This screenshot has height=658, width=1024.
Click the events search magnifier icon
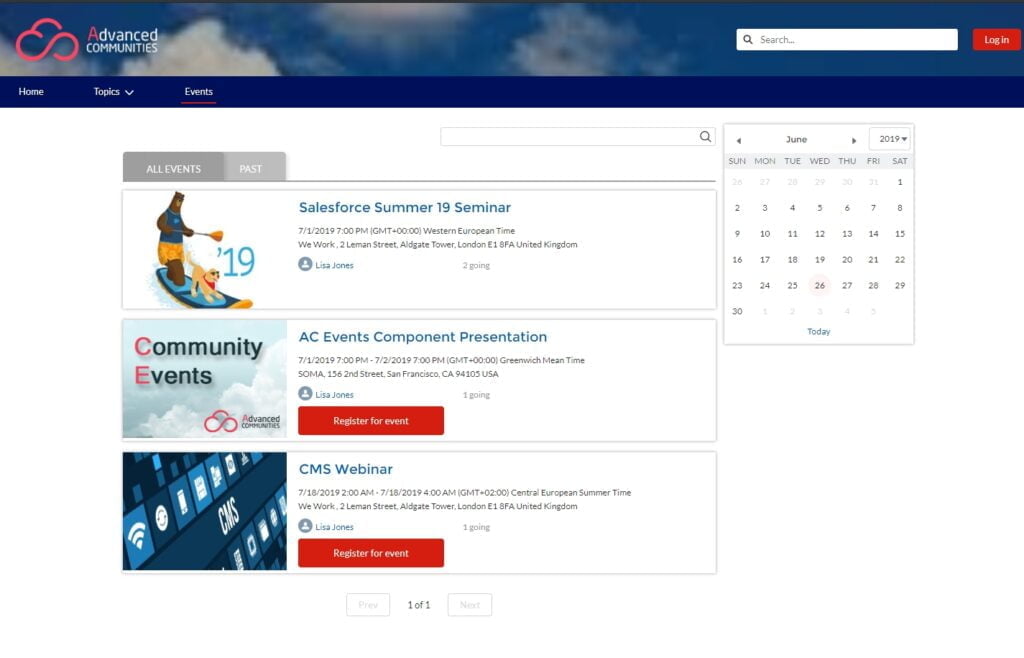click(705, 136)
